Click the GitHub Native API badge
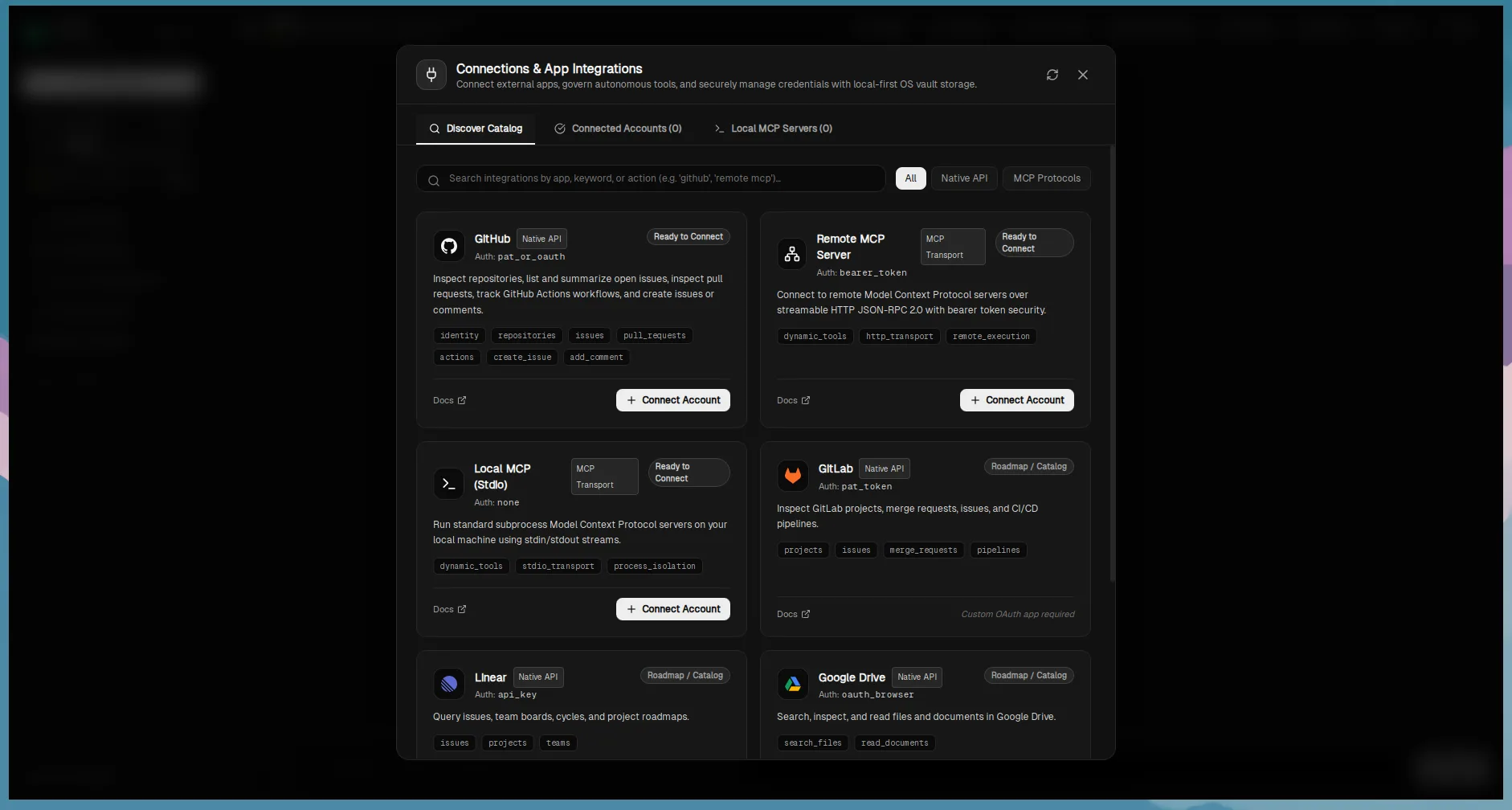 (542, 239)
